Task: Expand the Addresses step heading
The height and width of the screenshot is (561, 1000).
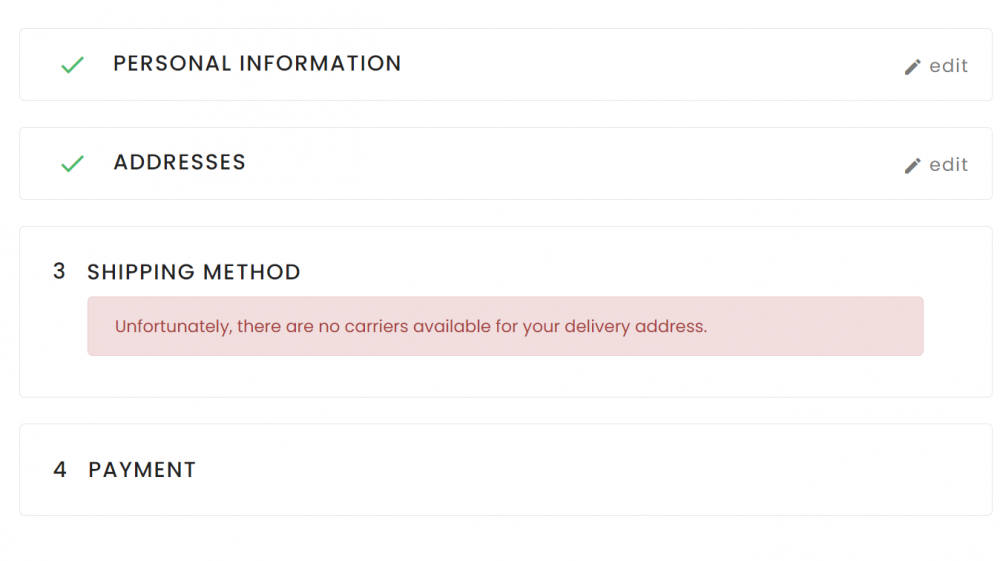Action: click(x=179, y=163)
